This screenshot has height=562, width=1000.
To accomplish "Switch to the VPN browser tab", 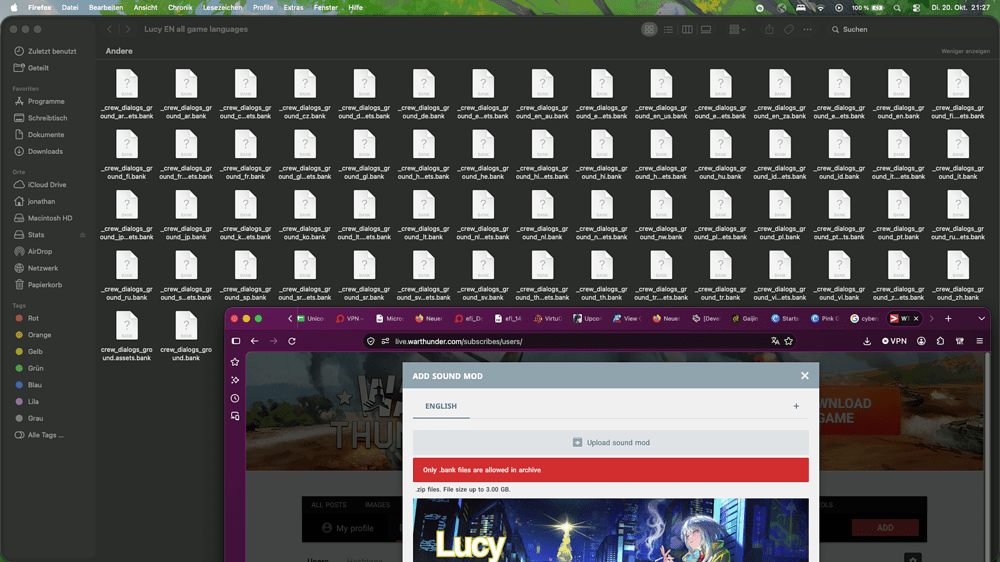I will point(349,318).
